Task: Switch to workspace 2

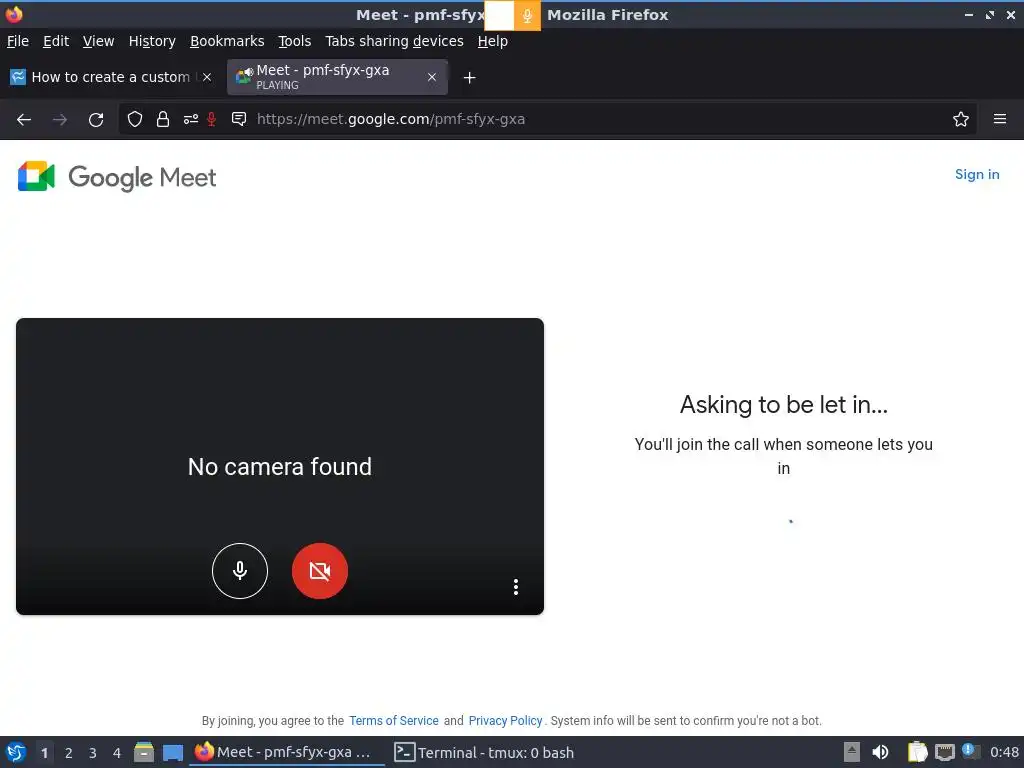Action: point(69,753)
